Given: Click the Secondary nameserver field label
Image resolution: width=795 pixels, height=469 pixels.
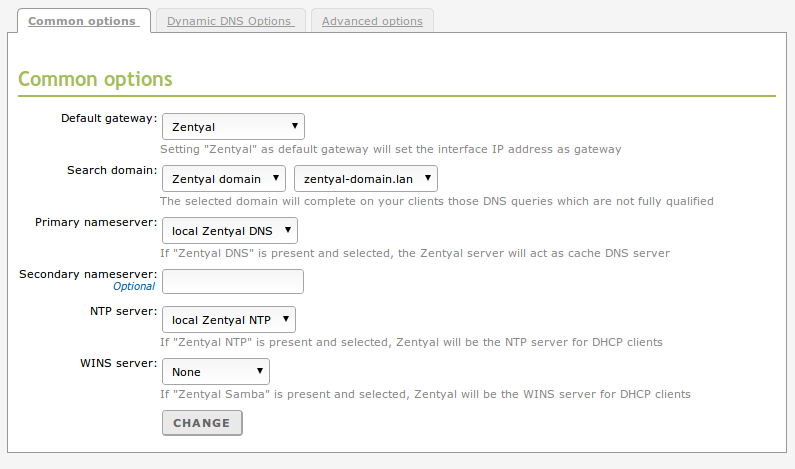Looking at the screenshot, I should point(88,273).
